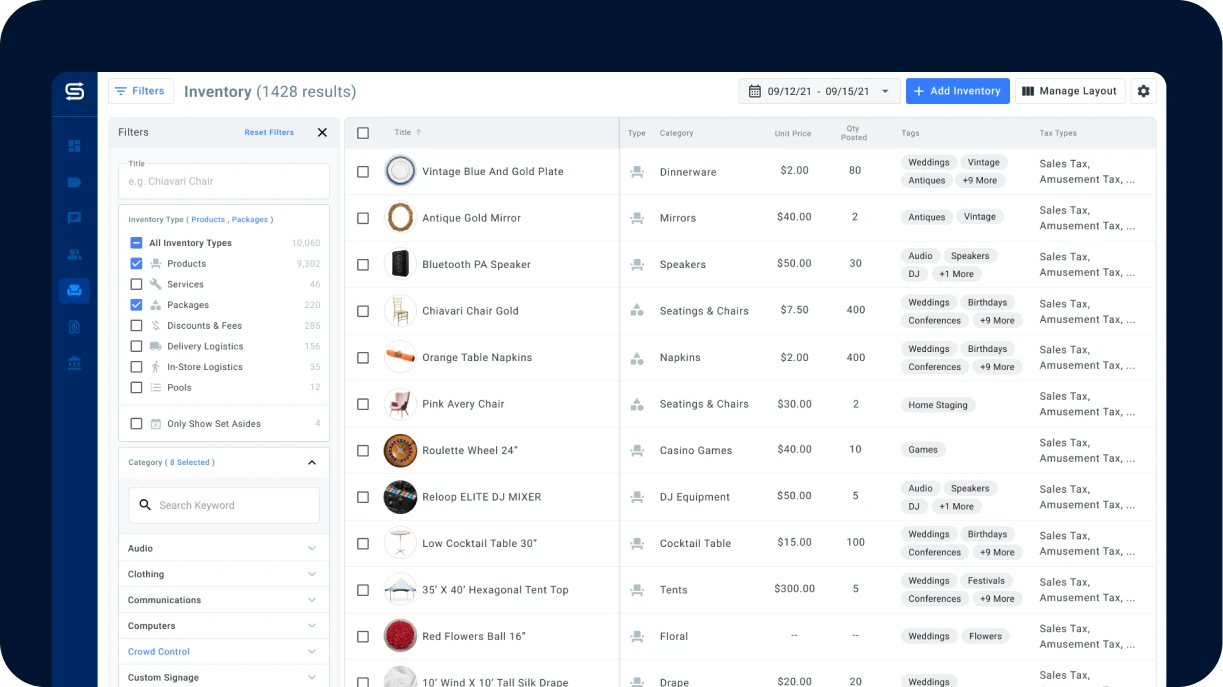Open the documents icon in the sidebar
Image resolution: width=1223 pixels, height=687 pixels.
(75, 326)
